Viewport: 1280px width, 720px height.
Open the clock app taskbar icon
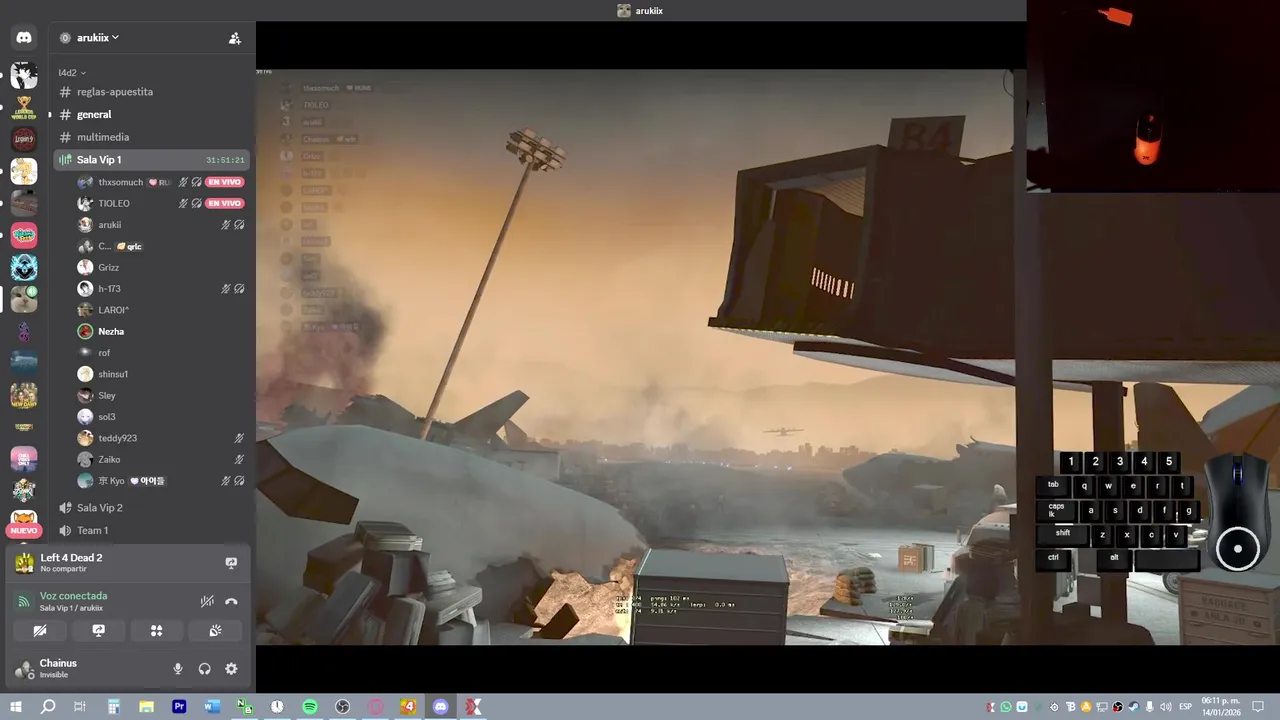277,707
